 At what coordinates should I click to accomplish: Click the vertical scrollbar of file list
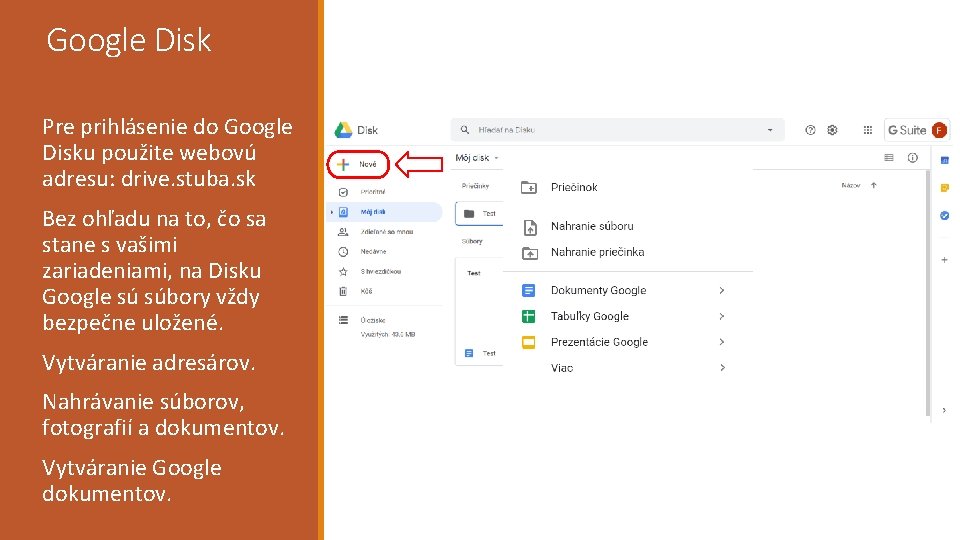coord(928,293)
